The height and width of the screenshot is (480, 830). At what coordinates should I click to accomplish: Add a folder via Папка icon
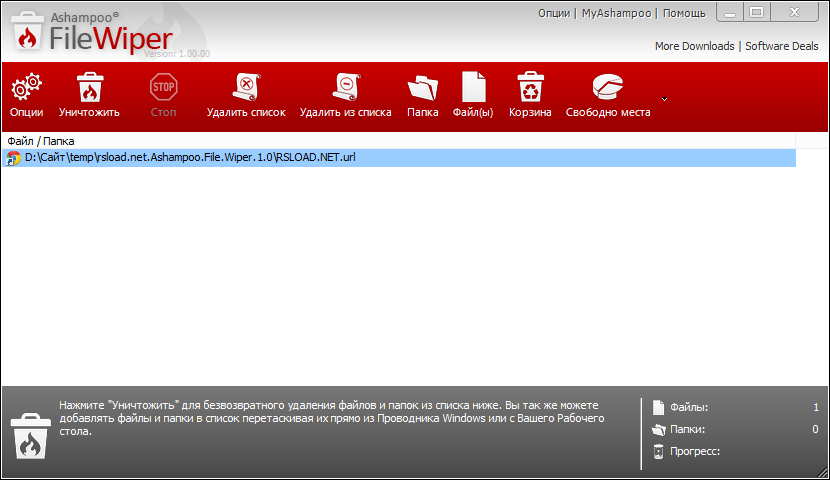tap(422, 88)
